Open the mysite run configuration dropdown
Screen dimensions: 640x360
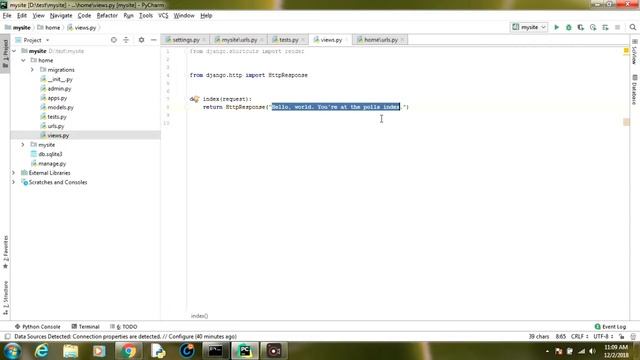[x=529, y=27]
